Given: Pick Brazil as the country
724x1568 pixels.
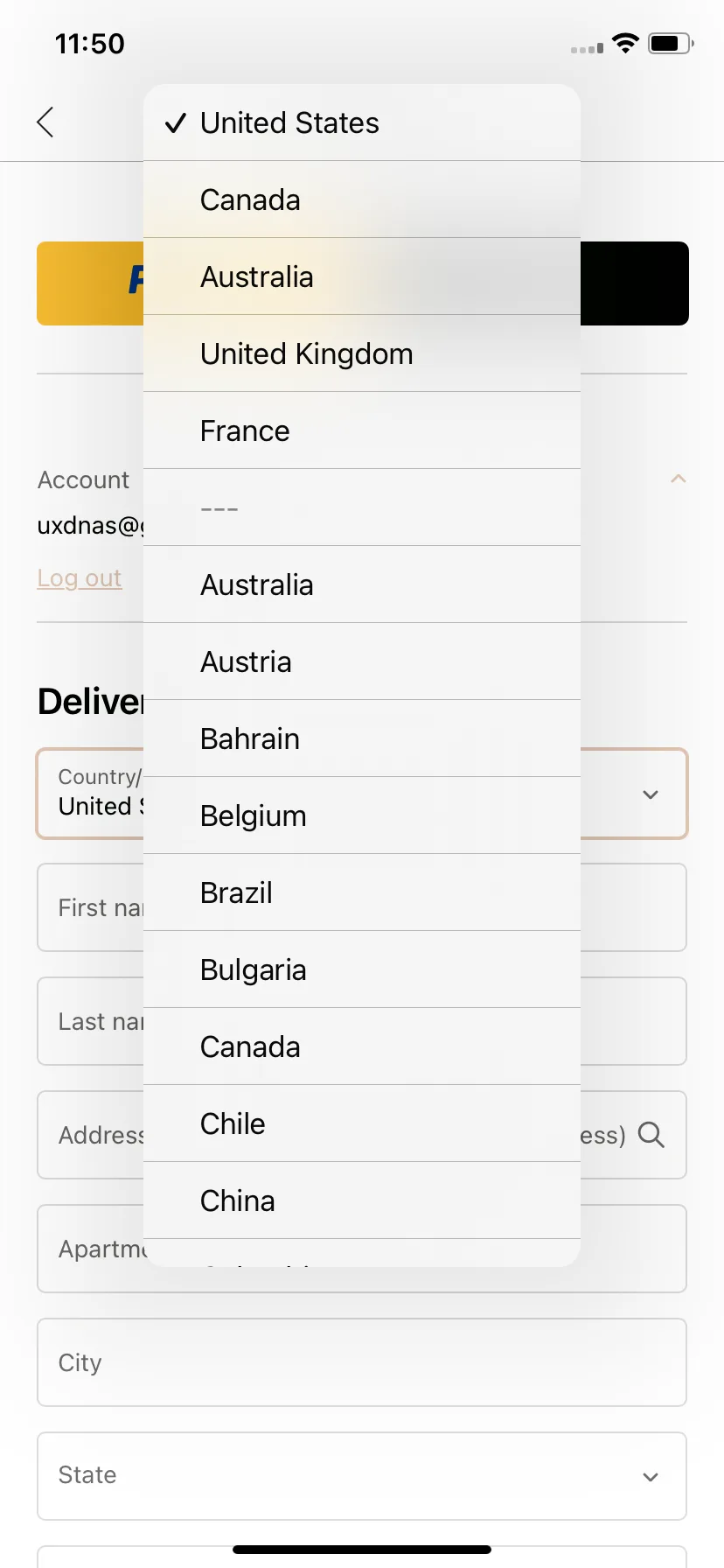Looking at the screenshot, I should pyautogui.click(x=362, y=892).
